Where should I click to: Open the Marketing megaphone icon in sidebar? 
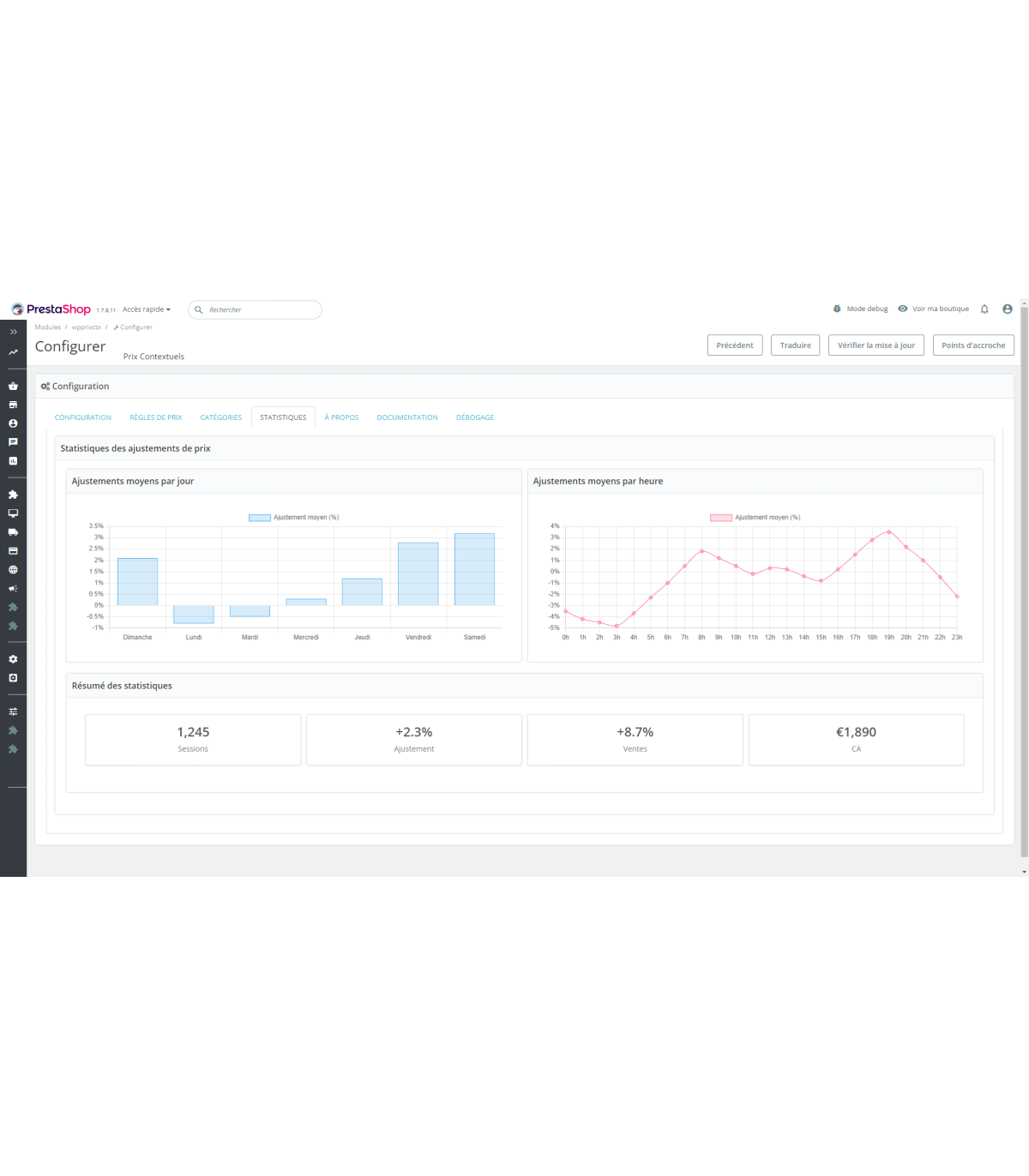13,589
